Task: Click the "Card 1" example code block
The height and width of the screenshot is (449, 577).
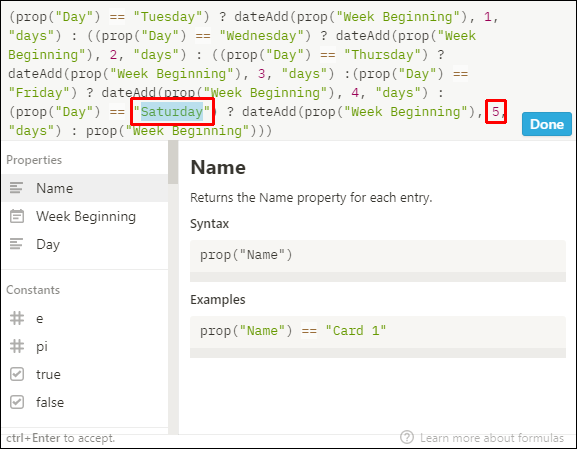Action: point(378,337)
